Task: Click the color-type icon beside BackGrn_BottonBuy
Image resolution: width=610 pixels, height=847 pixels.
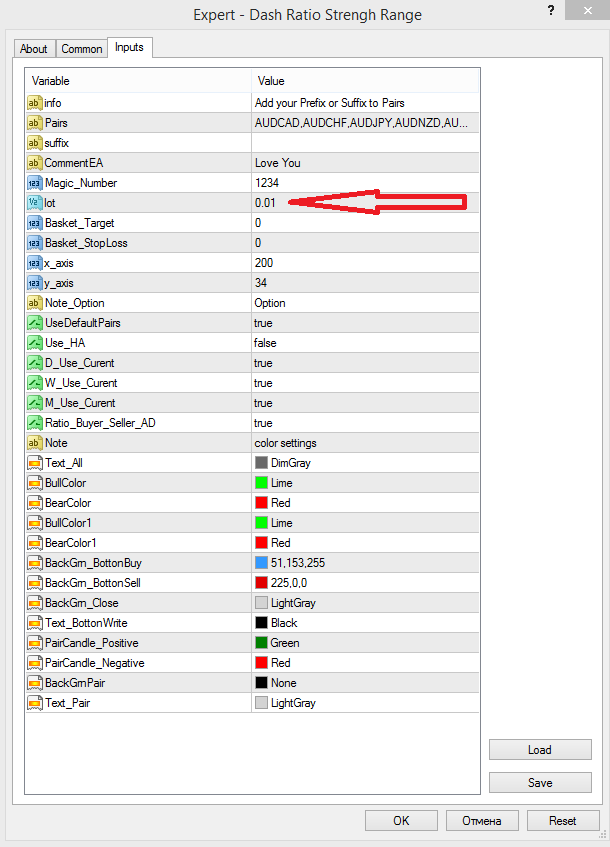Action: 34,563
